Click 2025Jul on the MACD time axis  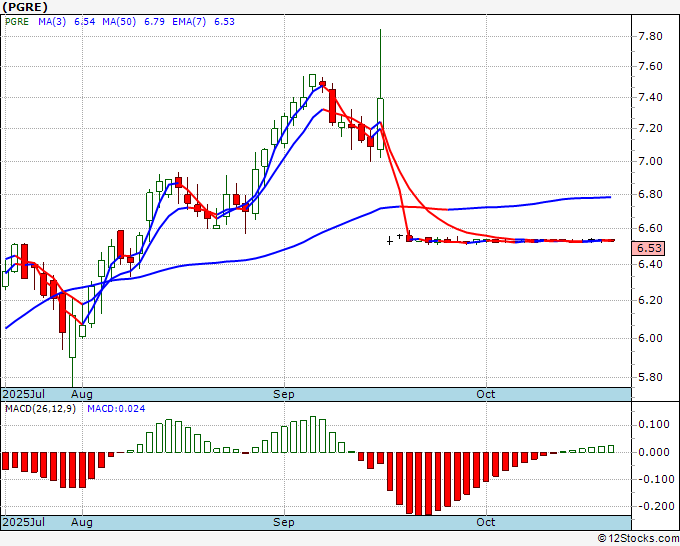tap(24, 522)
